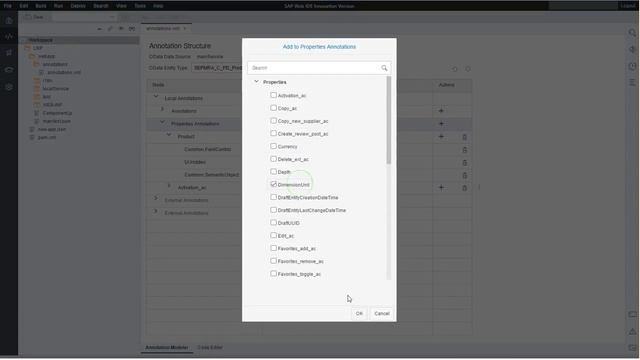640x360 pixels.
Task: Check Favorites_remove_ac property
Action: (273, 261)
